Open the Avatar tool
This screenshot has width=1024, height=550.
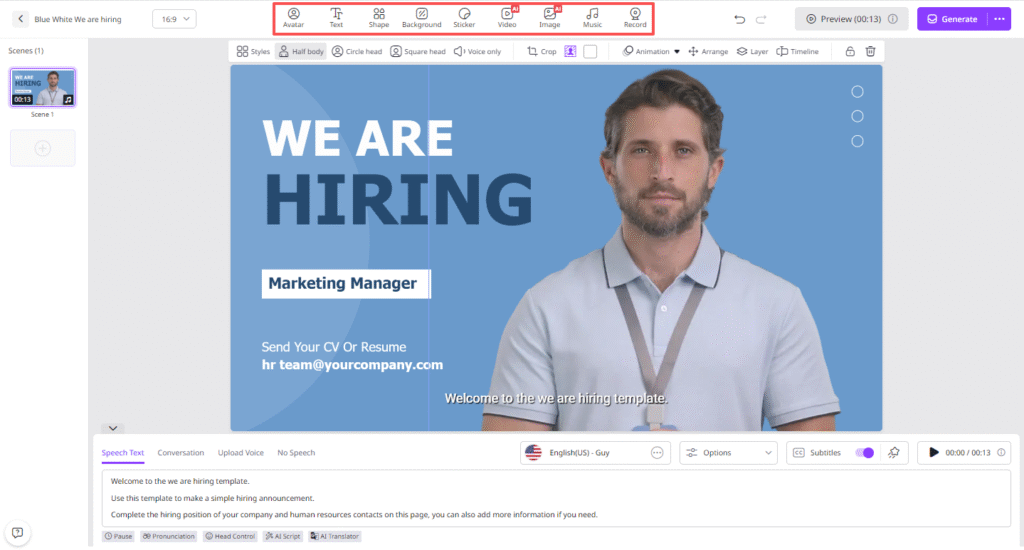pyautogui.click(x=293, y=17)
